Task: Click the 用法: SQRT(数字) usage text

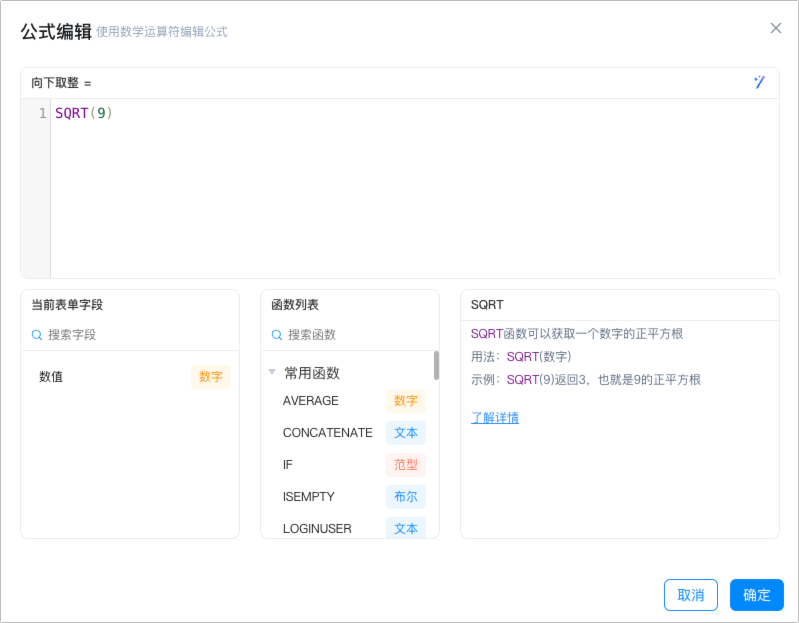Action: [521, 357]
